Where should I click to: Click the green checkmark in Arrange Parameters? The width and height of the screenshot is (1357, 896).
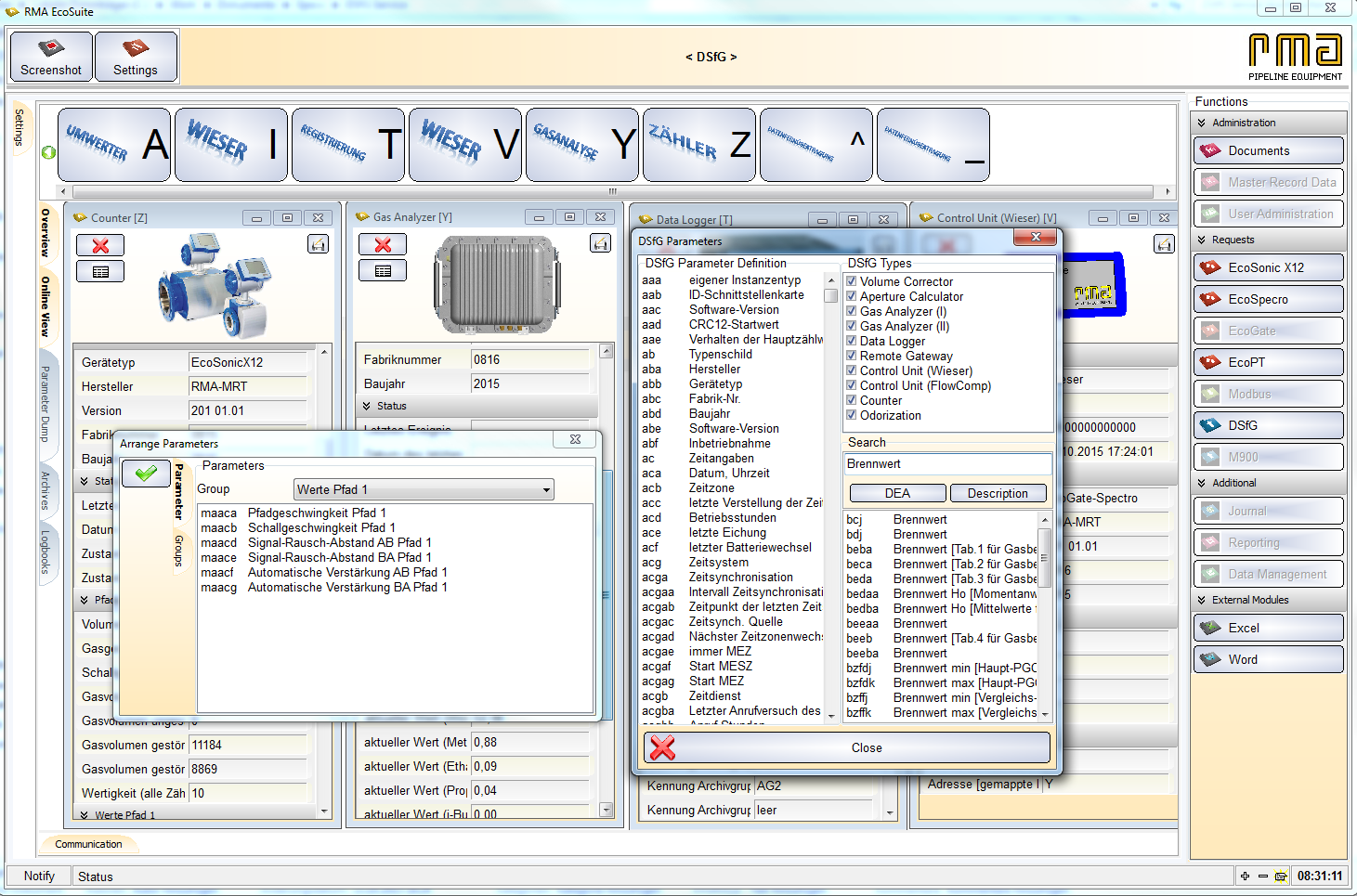(x=146, y=474)
